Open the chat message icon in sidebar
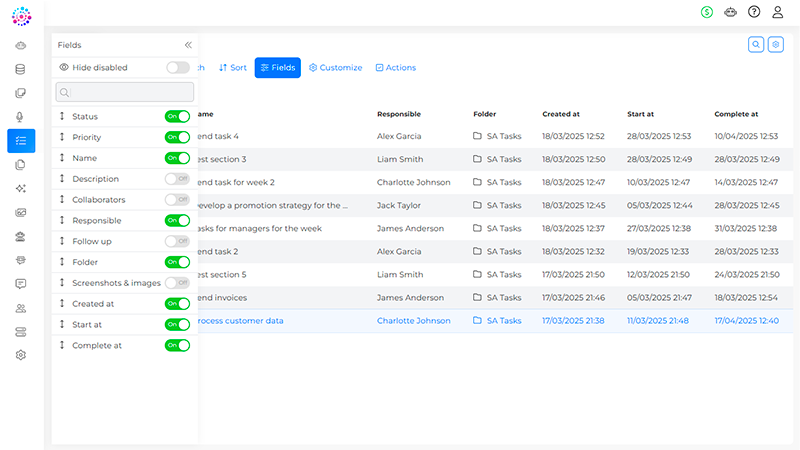Screen dimensions: 800x450 pyautogui.click(x=20, y=284)
